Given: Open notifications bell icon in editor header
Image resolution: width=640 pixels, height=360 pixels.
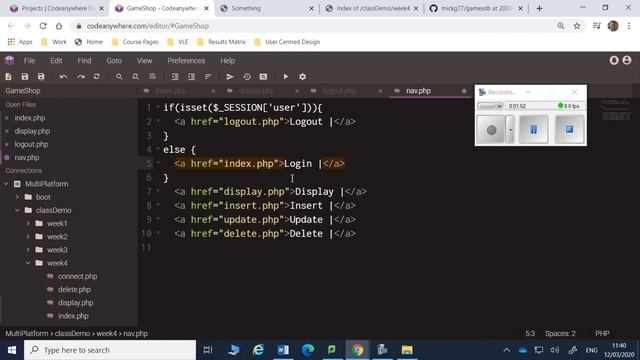Looking at the screenshot, I should [614, 60].
